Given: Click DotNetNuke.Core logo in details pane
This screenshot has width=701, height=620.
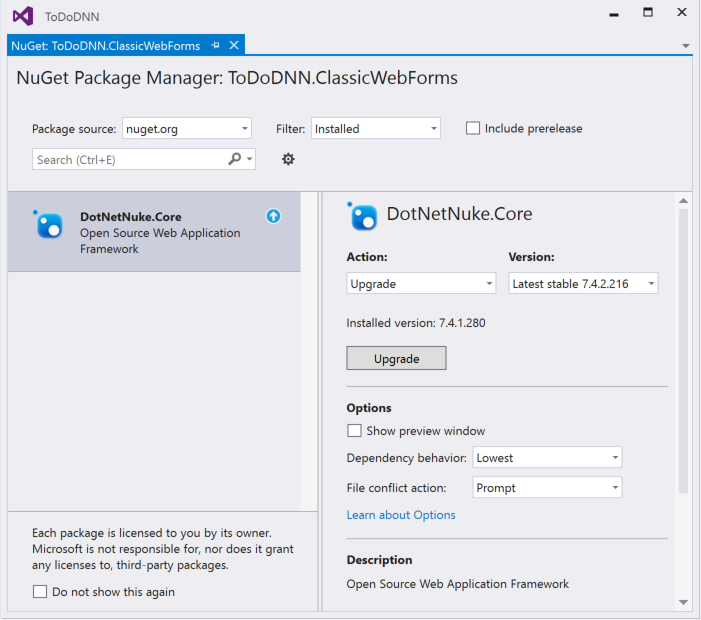Looking at the screenshot, I should click(362, 216).
